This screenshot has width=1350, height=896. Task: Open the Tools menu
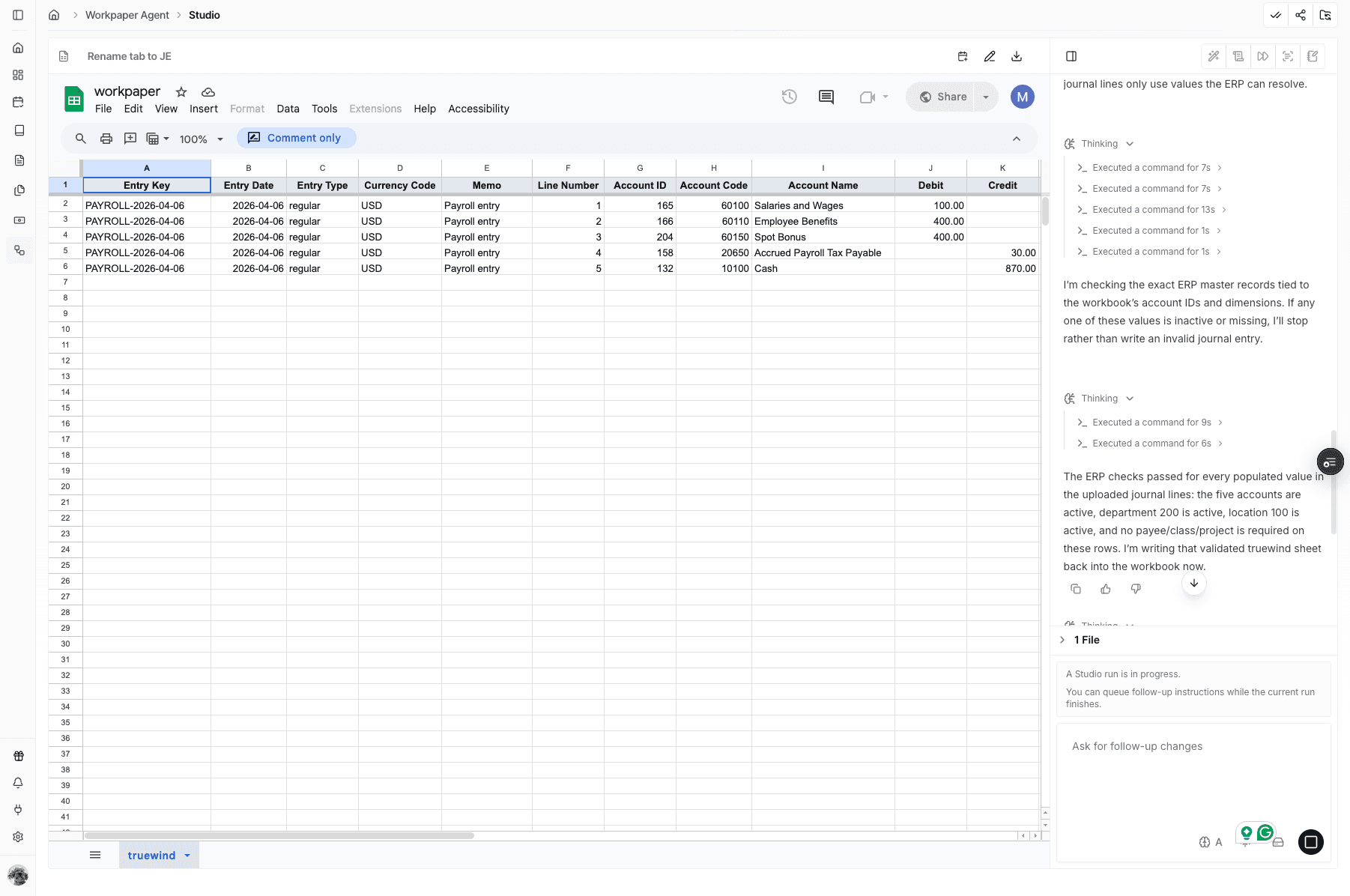[x=324, y=109]
